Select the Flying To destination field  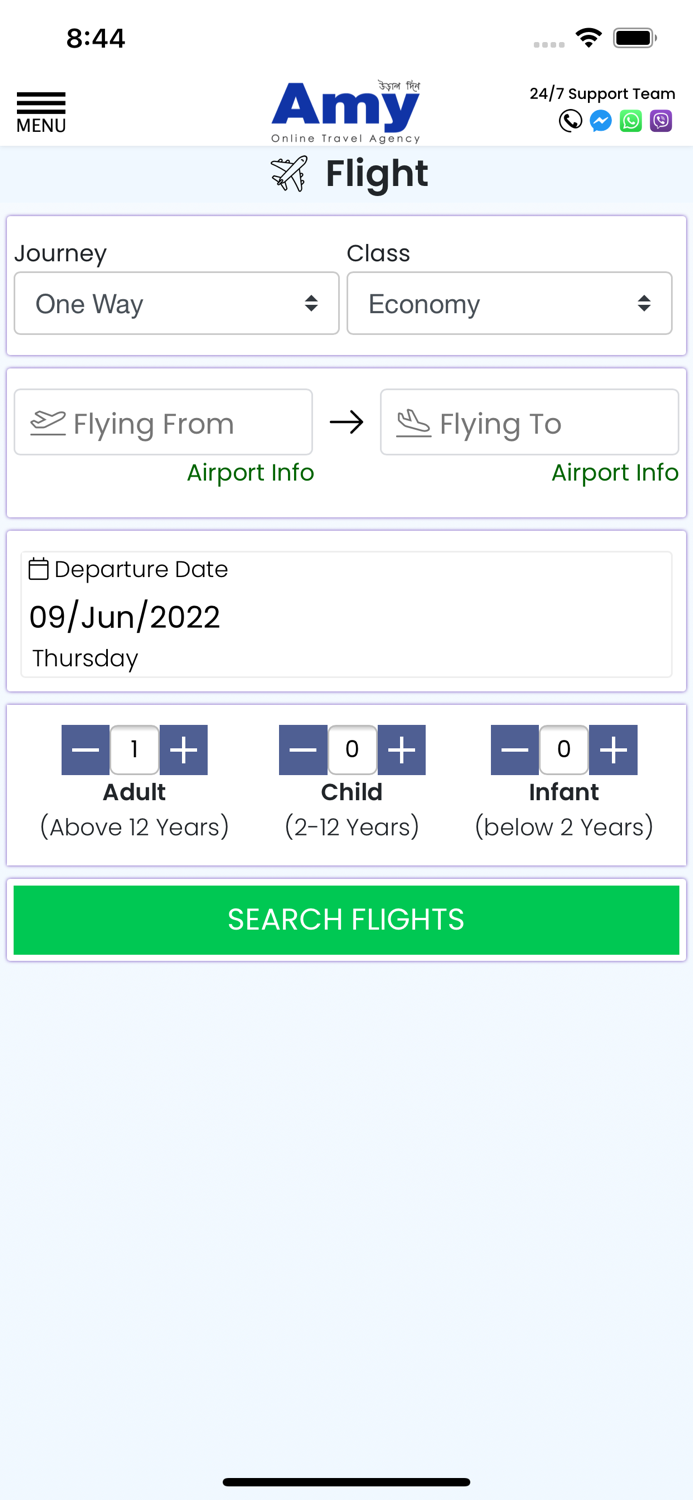coord(529,423)
